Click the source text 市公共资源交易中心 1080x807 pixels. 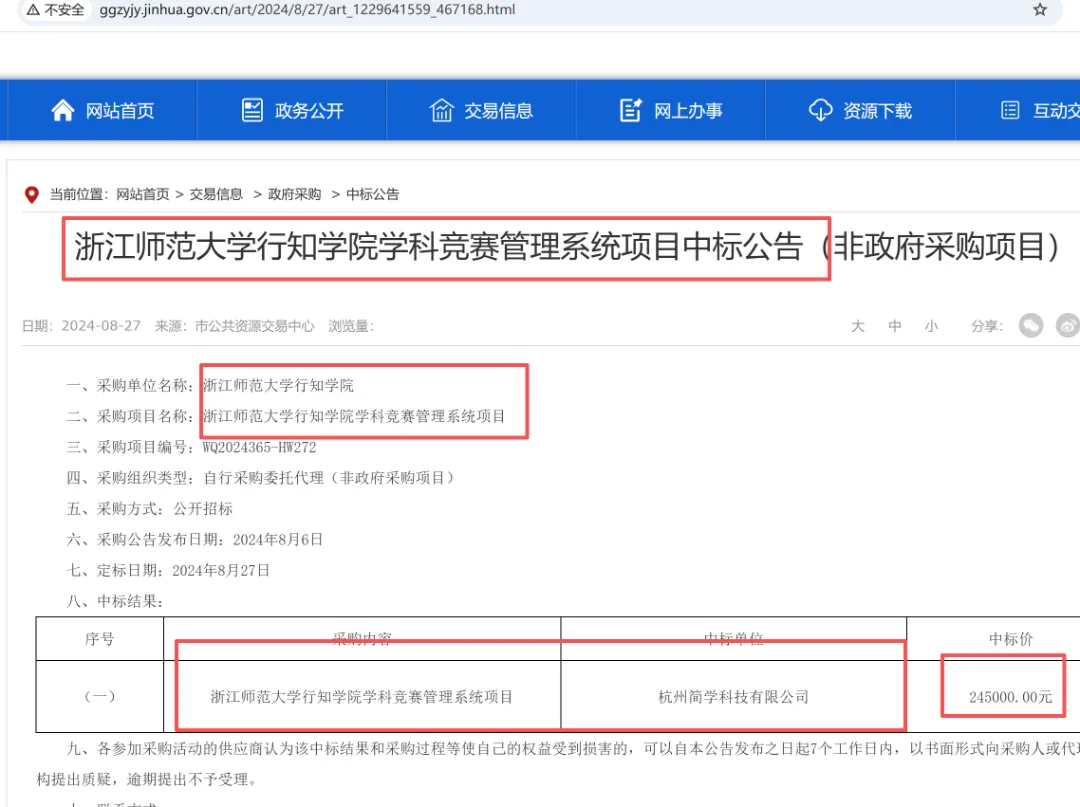click(x=254, y=326)
